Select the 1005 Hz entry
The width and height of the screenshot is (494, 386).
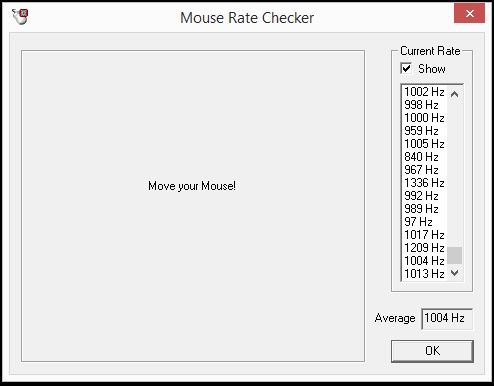point(424,144)
